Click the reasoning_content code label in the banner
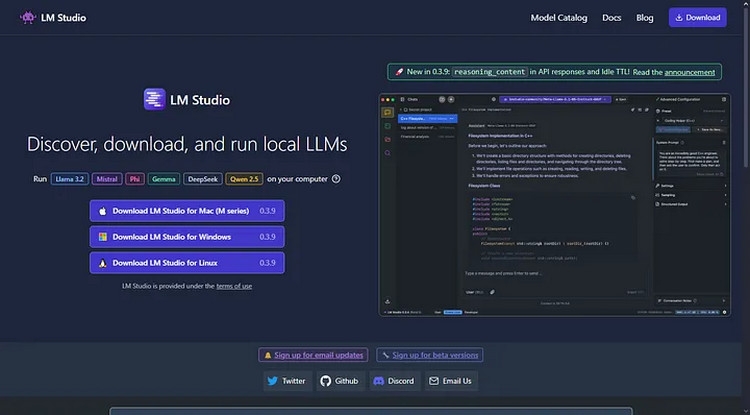The image size is (750, 415). pyautogui.click(x=489, y=72)
